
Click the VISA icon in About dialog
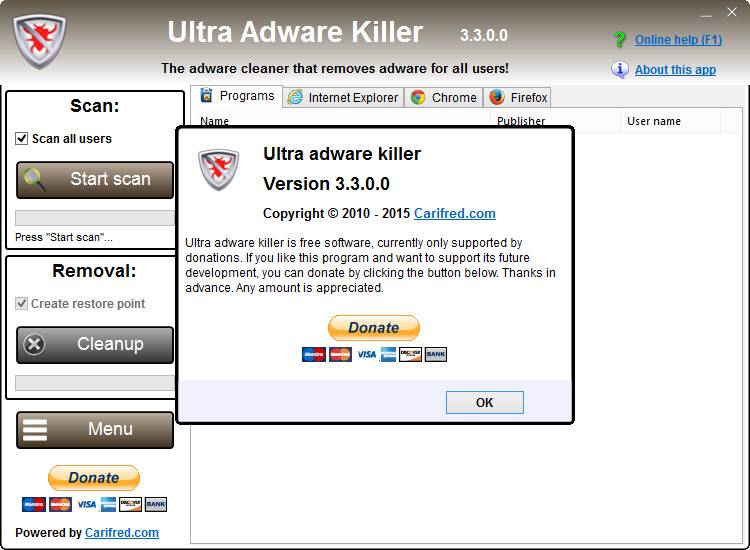tap(366, 354)
